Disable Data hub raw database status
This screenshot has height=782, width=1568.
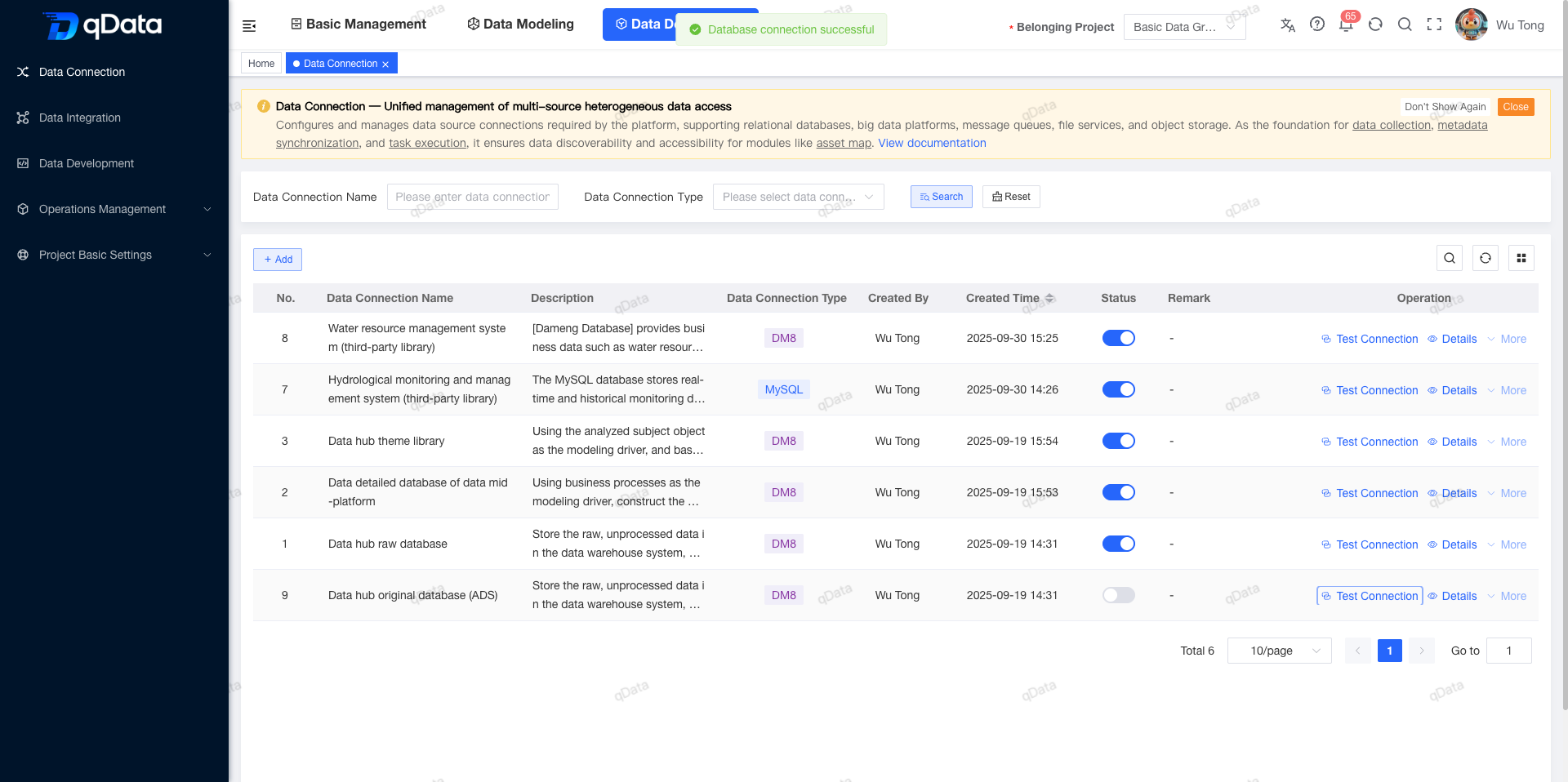(1119, 544)
